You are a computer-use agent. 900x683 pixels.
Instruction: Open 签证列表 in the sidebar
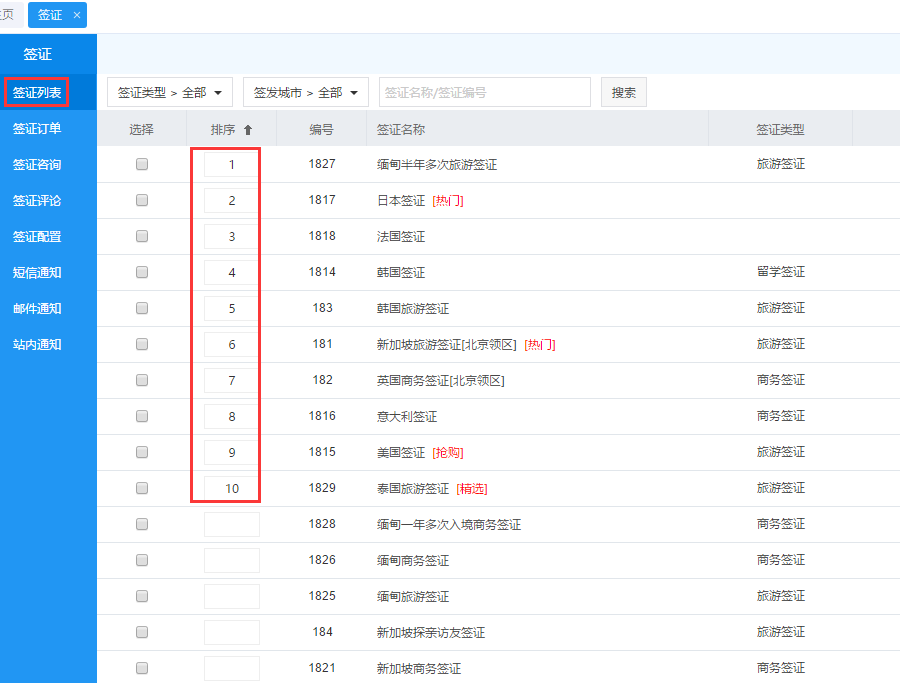point(37,93)
